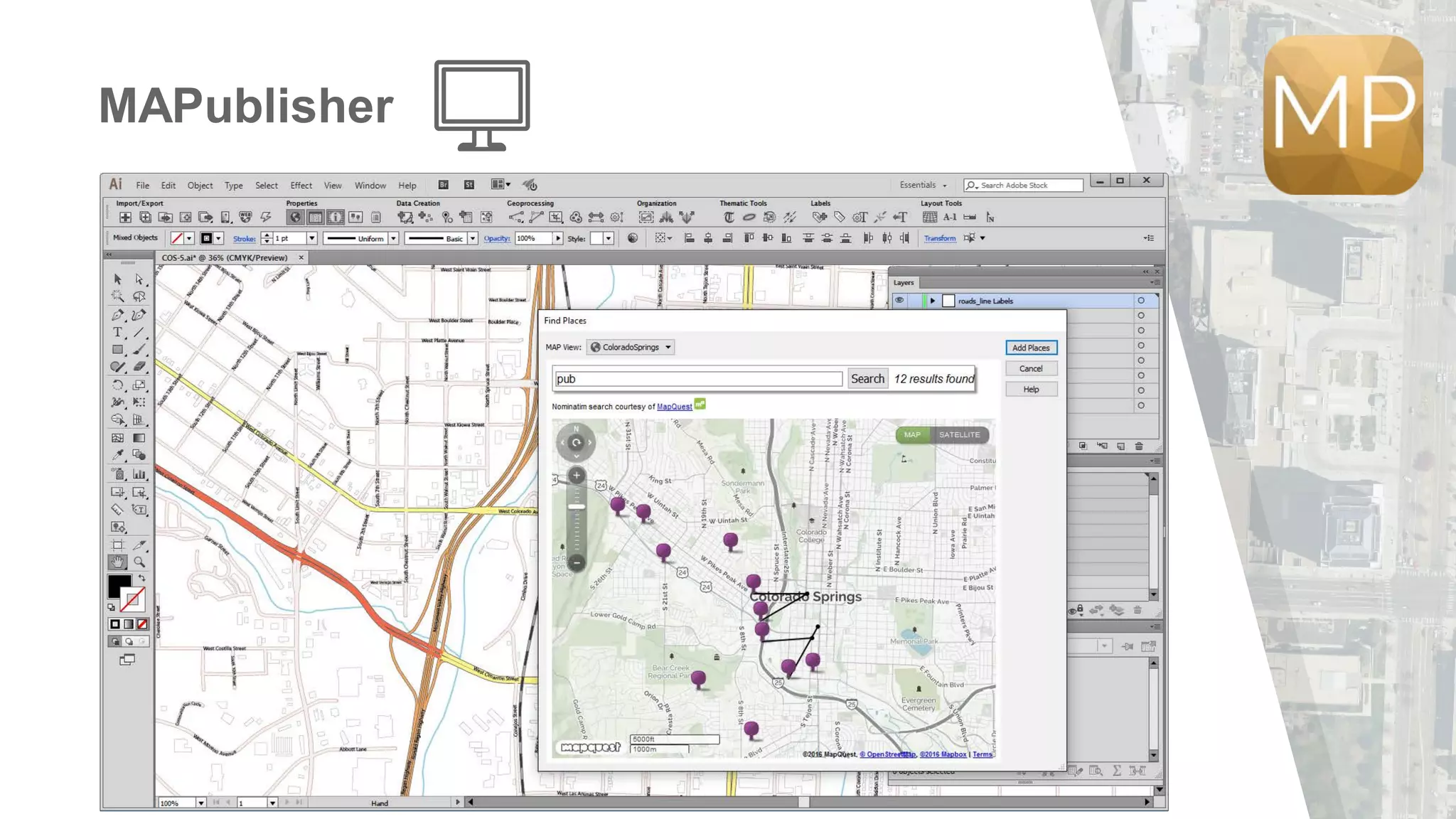Click the Add Places button
Image resolution: width=1456 pixels, height=819 pixels.
pos(1031,348)
